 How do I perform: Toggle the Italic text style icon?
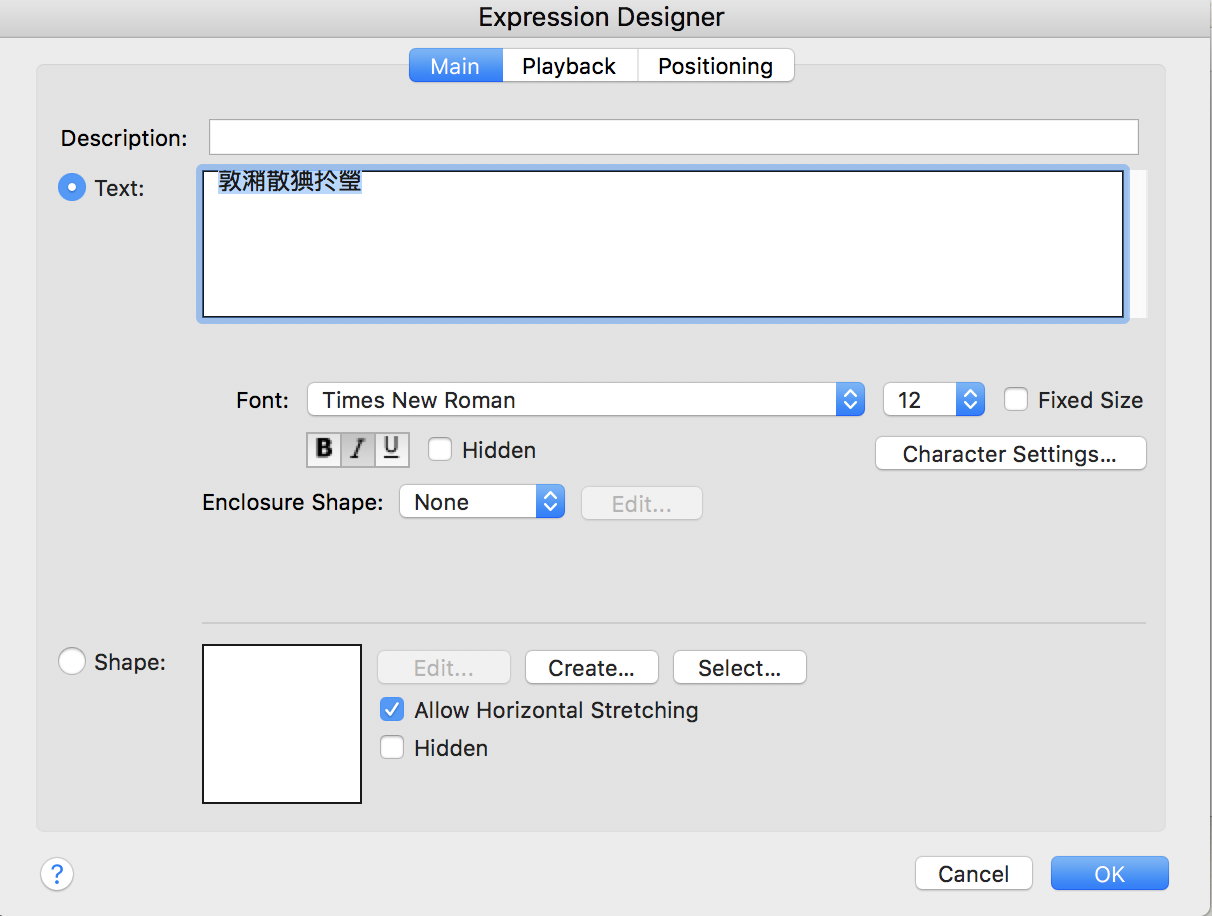click(x=358, y=450)
